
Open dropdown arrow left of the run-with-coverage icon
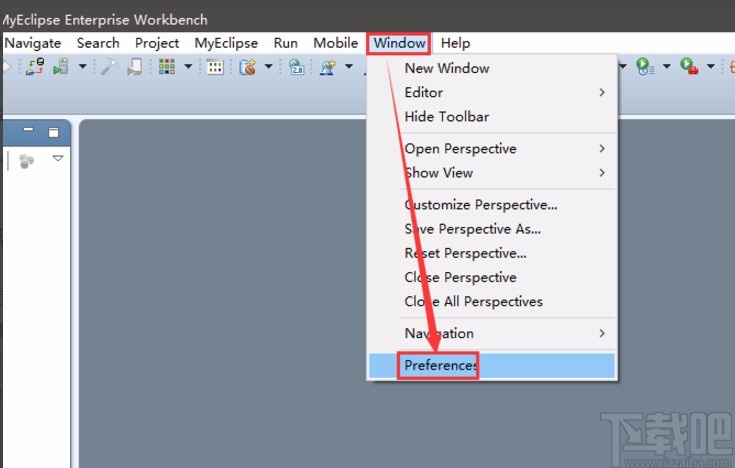(x=623, y=67)
